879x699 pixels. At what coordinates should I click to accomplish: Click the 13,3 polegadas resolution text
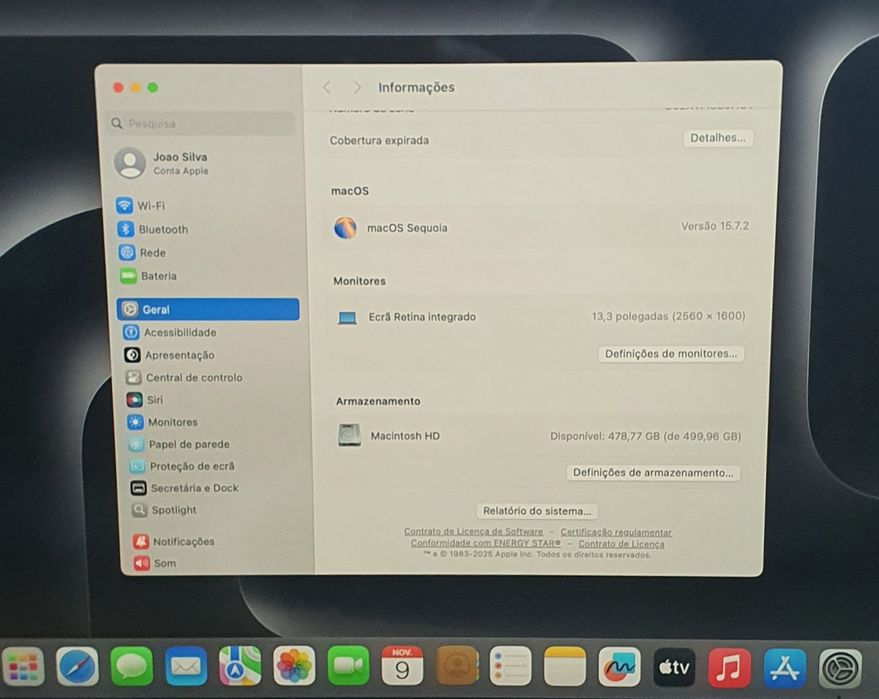668,316
